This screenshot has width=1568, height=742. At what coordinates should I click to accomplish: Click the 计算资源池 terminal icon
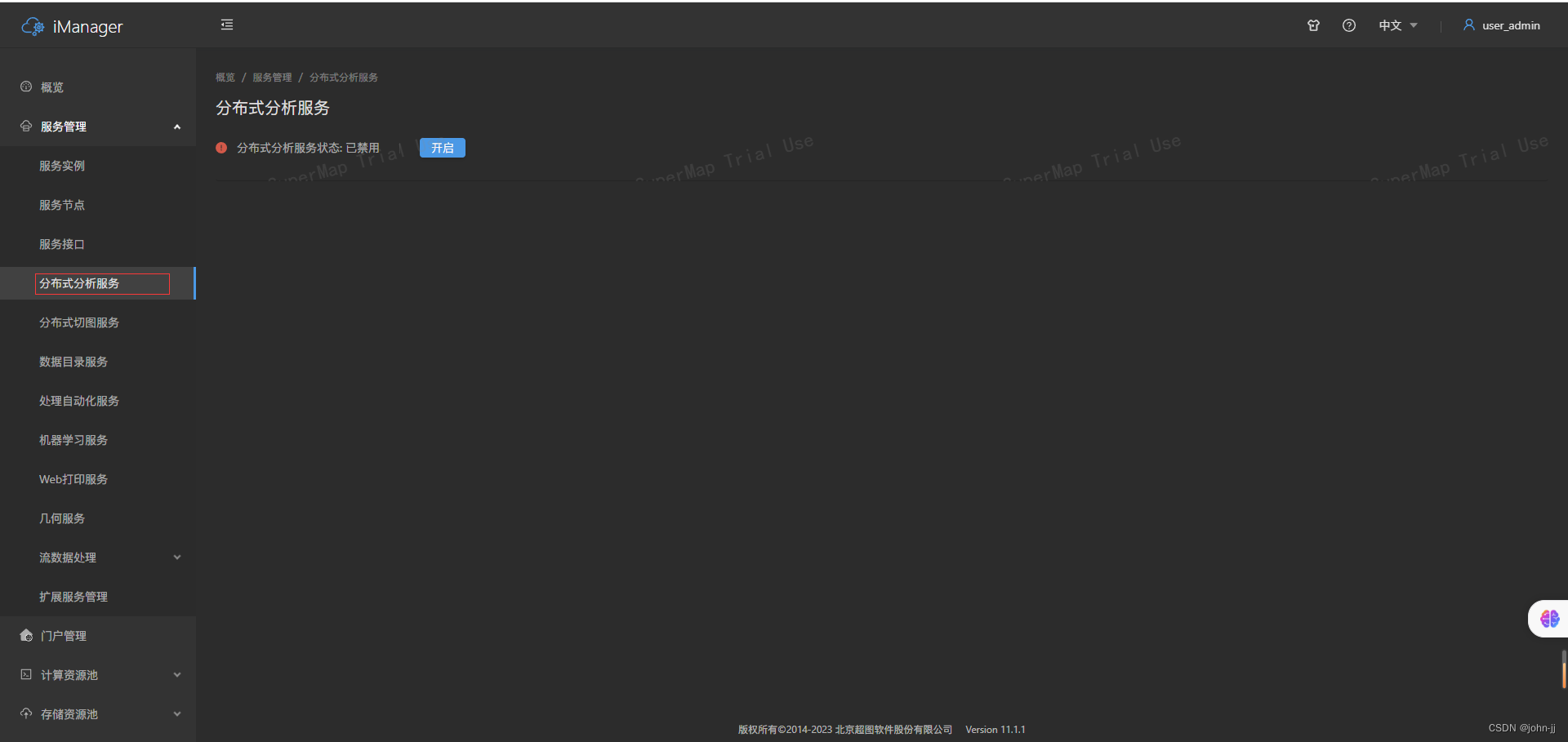coord(26,674)
